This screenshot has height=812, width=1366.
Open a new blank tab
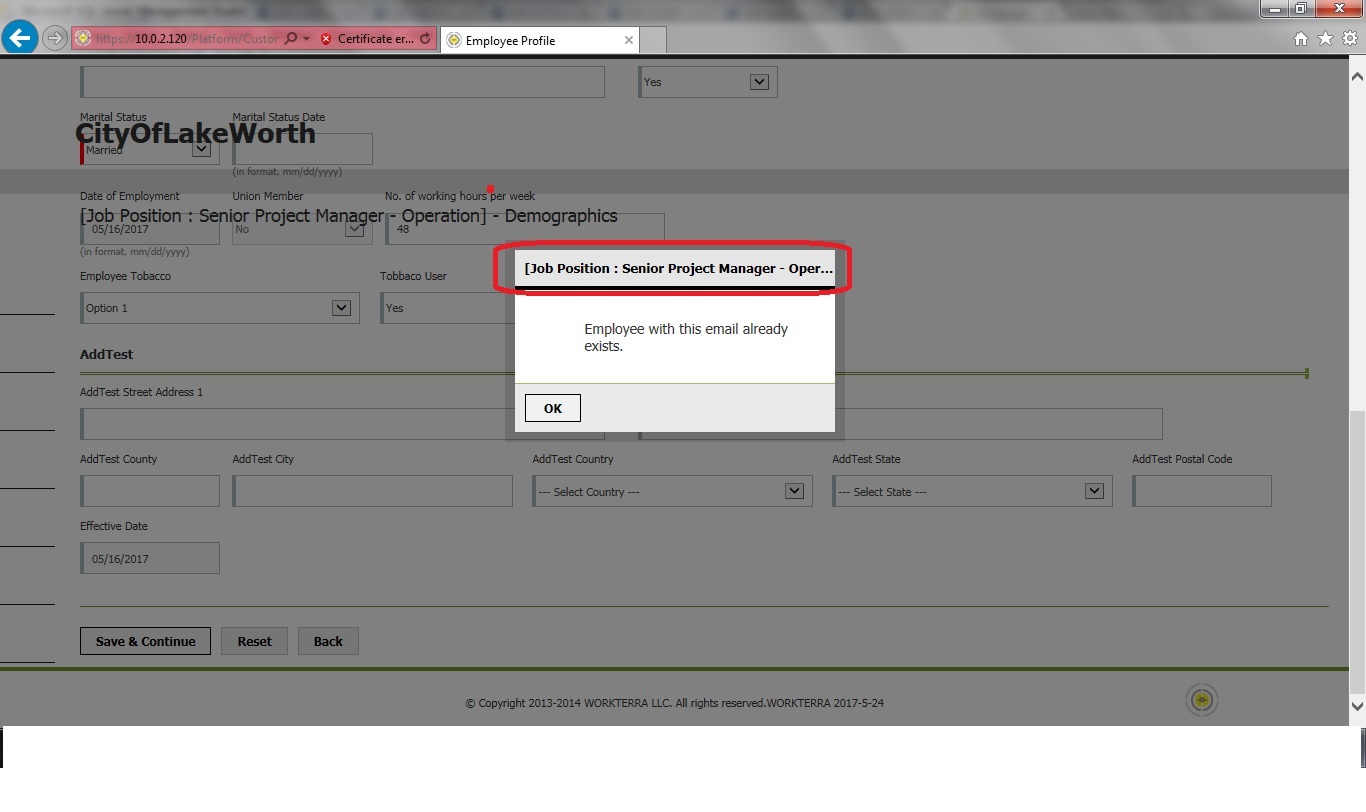click(653, 40)
